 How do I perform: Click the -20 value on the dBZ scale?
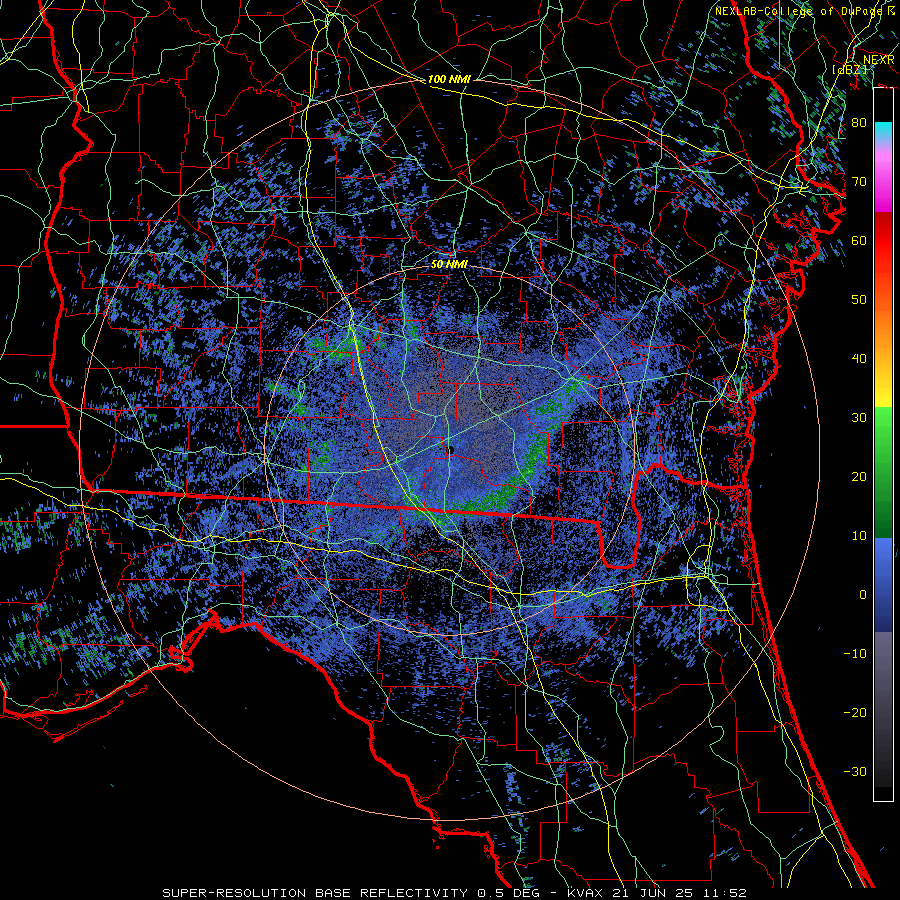coord(855,712)
